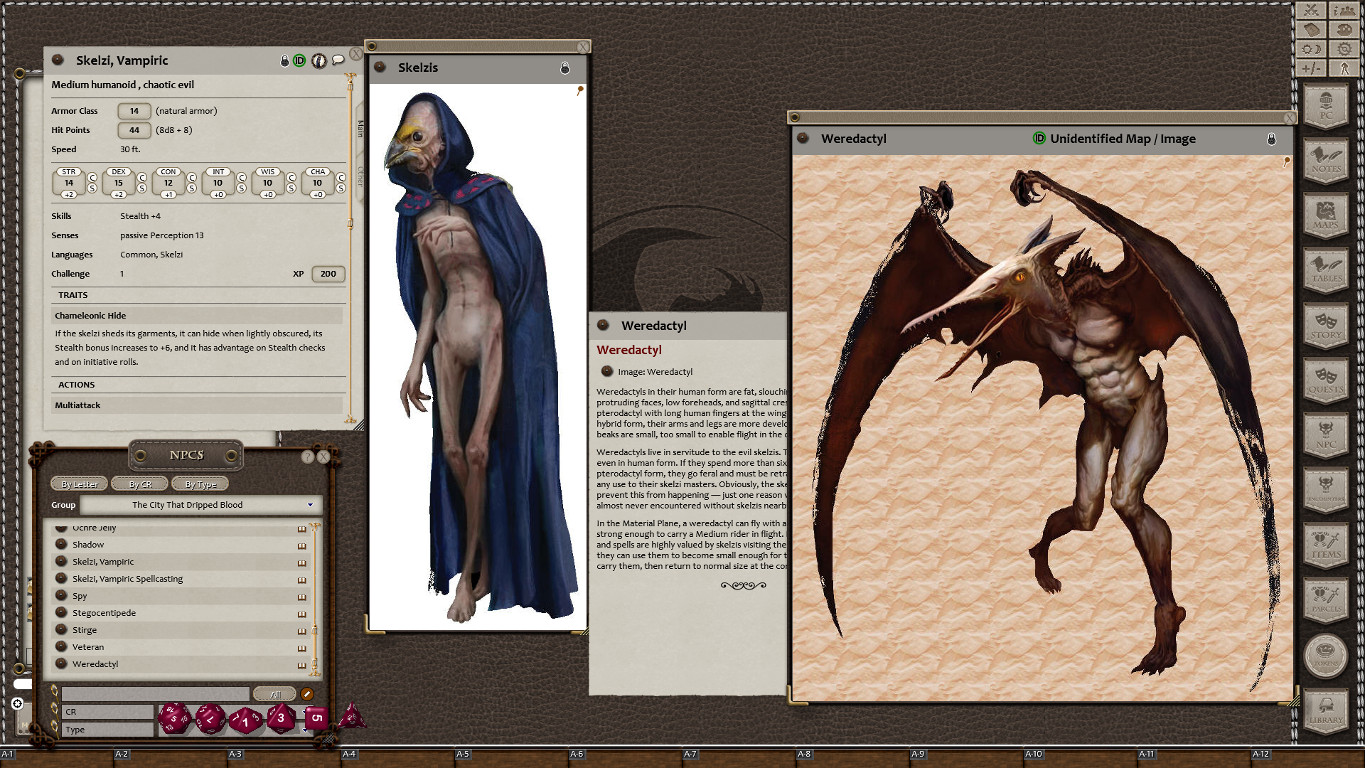The height and width of the screenshot is (768, 1365).
Task: Toggle the ID status on Weredactyl image
Action: click(1039, 139)
